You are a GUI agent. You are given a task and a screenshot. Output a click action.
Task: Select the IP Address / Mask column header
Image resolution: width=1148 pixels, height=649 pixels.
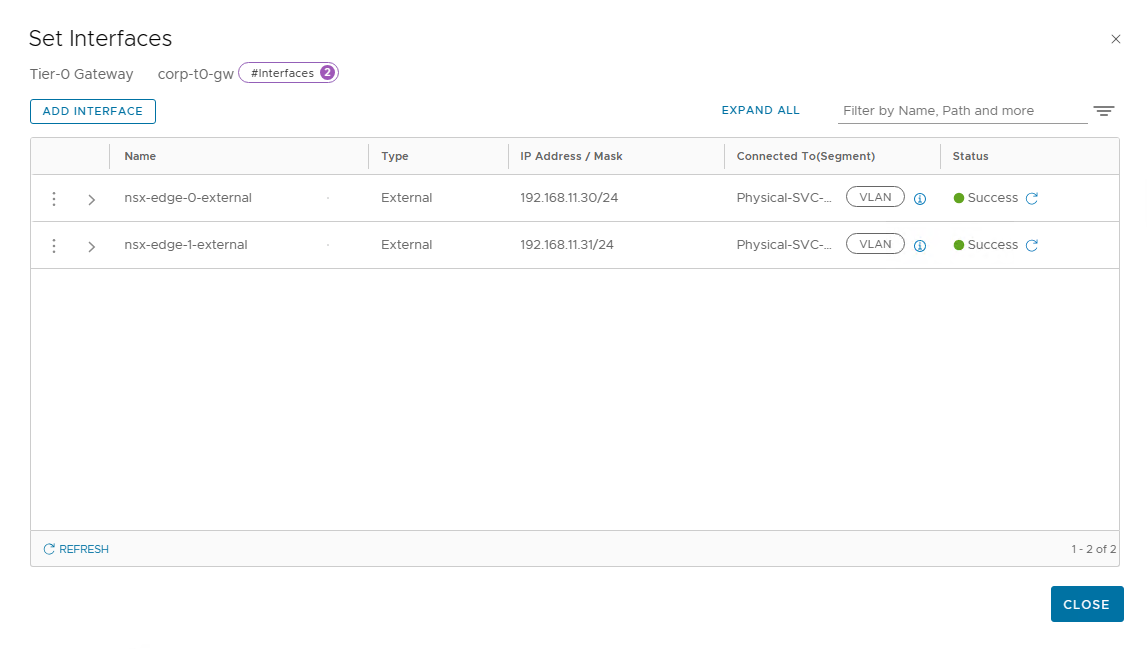click(x=571, y=156)
